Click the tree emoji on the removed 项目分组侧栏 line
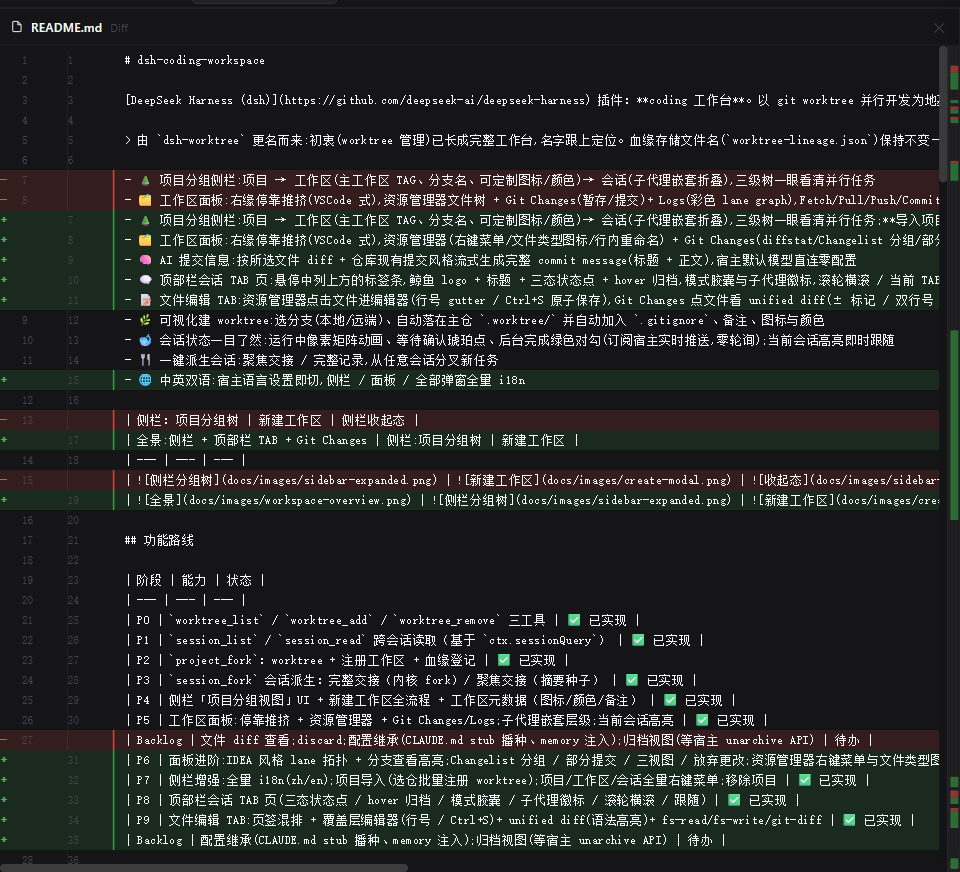Viewport: 960px width, 872px height. (x=145, y=180)
